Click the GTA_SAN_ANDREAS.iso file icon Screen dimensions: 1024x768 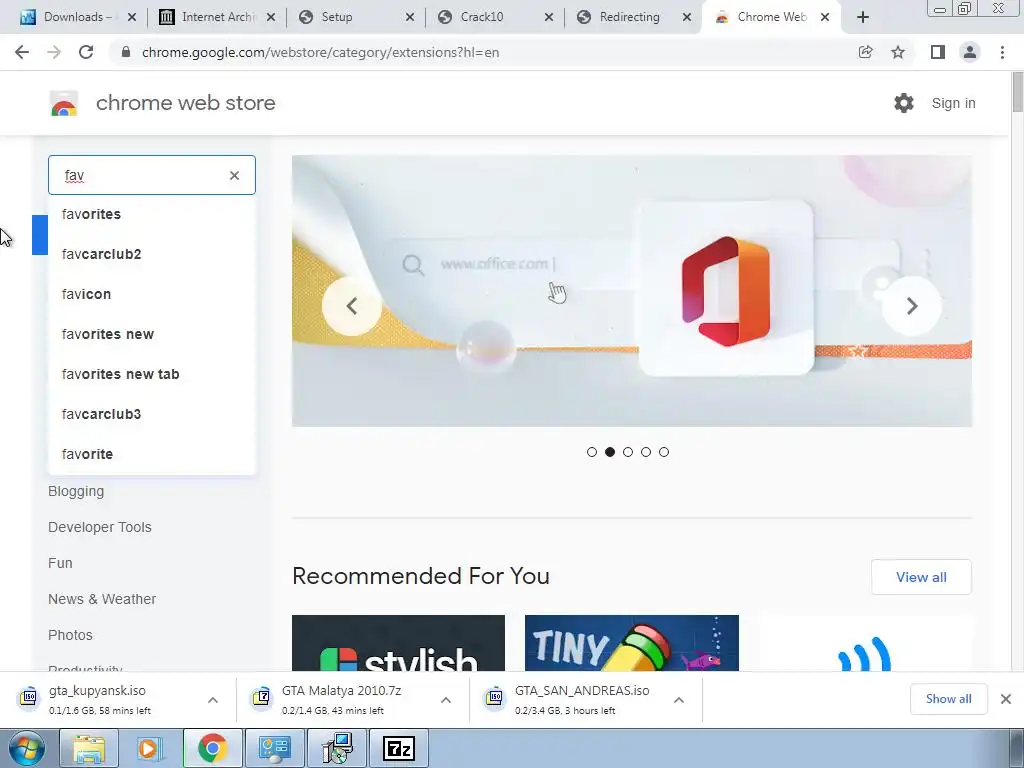tap(494, 697)
